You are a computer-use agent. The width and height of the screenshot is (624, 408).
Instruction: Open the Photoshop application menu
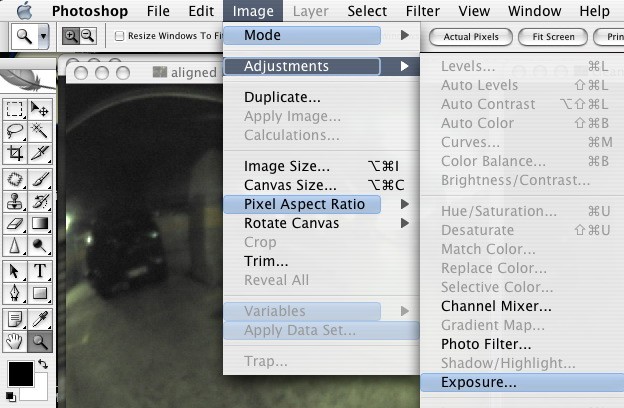pyautogui.click(x=90, y=11)
